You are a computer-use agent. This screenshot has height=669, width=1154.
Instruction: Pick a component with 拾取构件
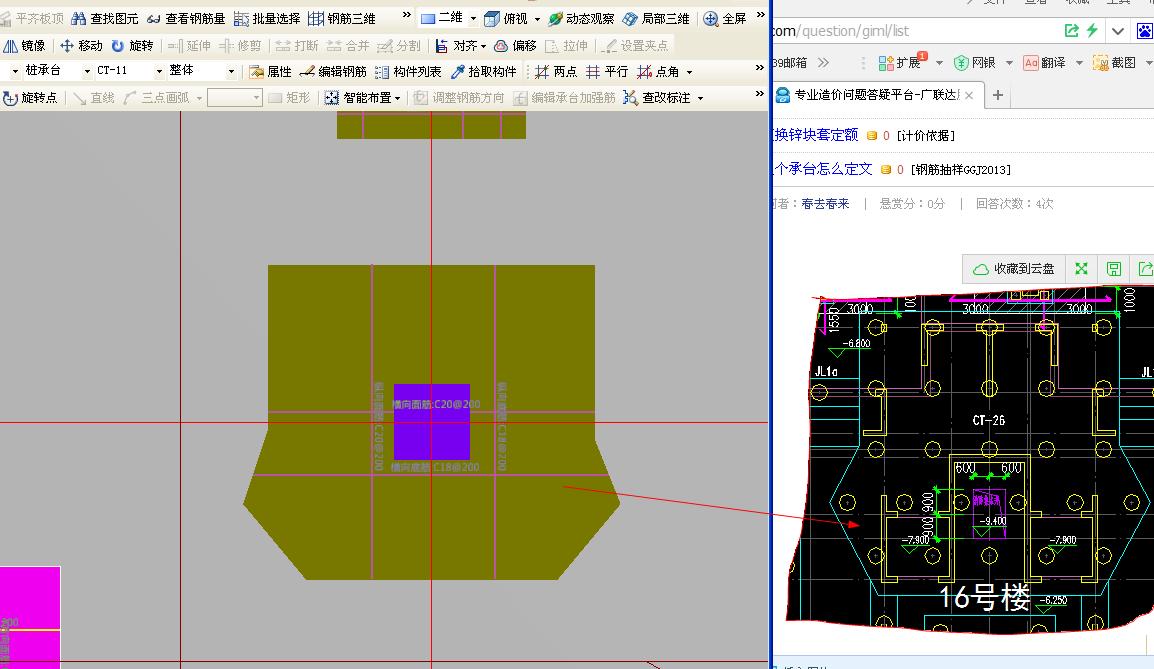point(484,71)
